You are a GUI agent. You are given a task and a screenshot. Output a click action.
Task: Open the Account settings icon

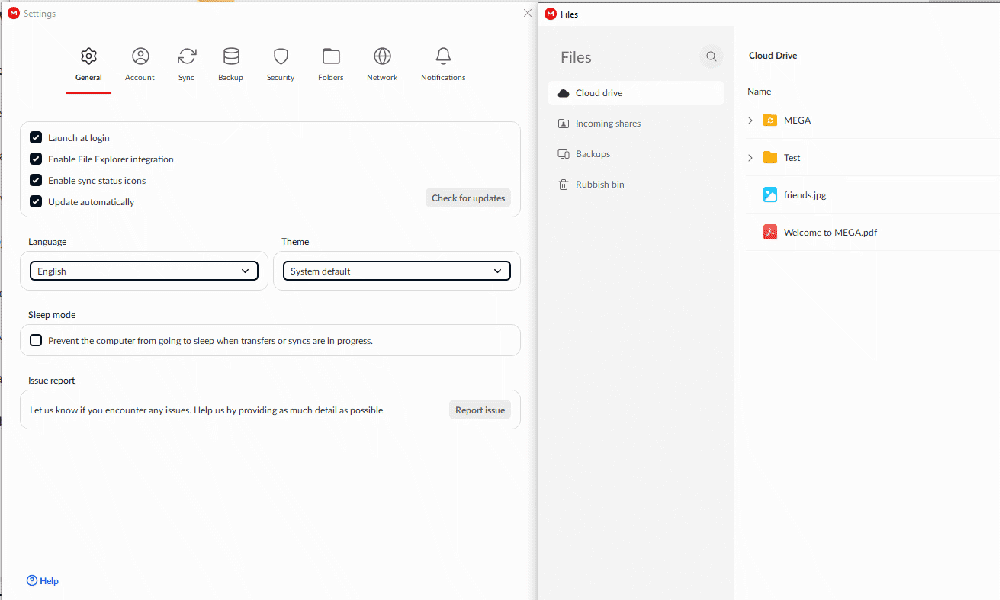[x=140, y=57]
